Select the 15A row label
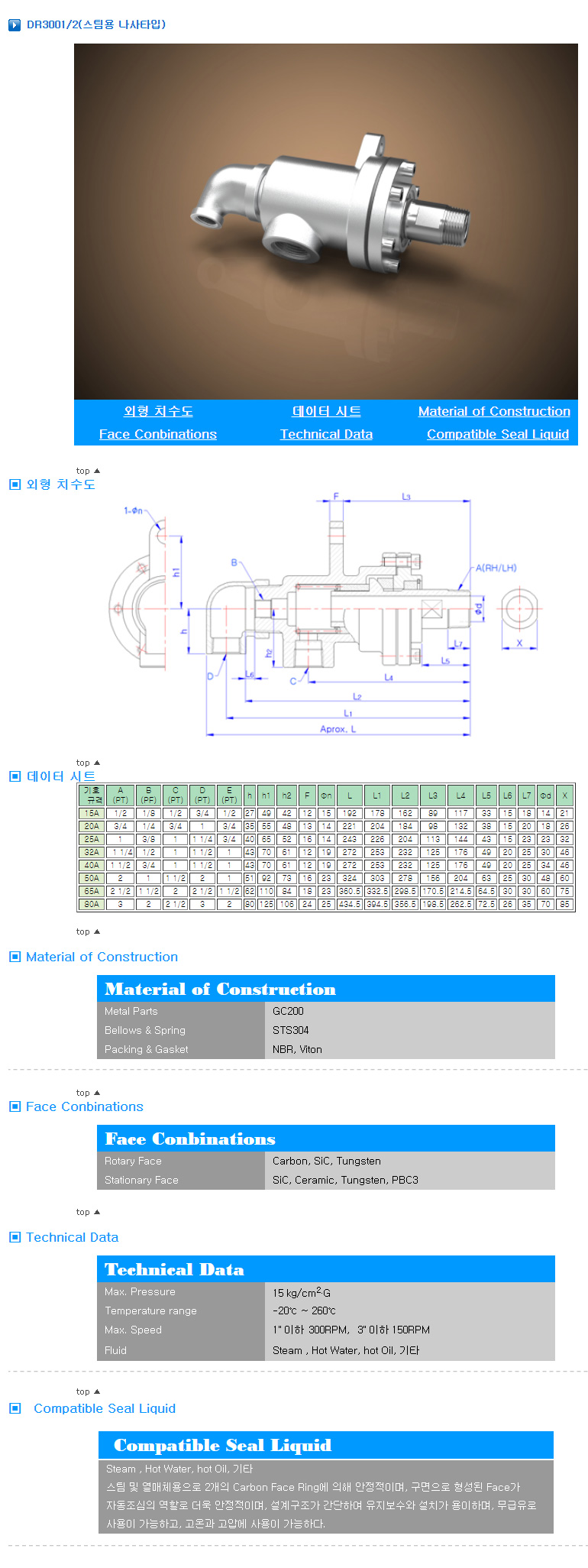Viewport: 588px width, 1568px height. tap(92, 813)
